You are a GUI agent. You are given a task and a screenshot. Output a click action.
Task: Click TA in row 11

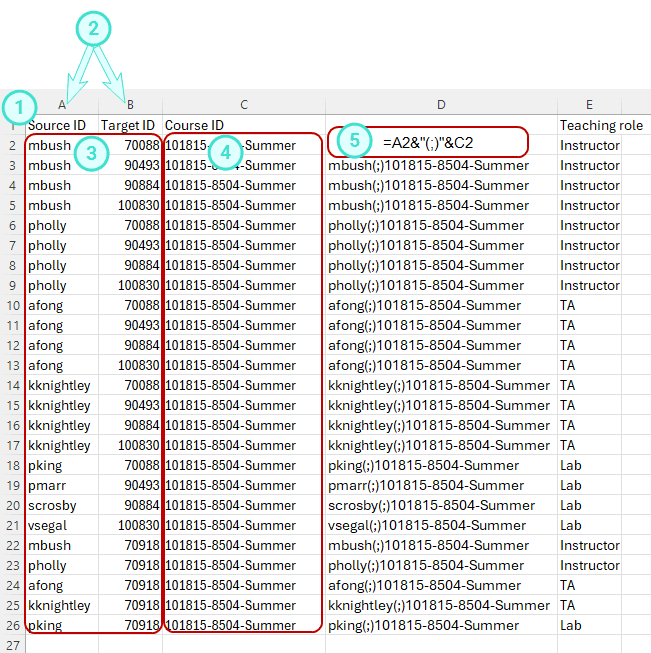pyautogui.click(x=589, y=325)
